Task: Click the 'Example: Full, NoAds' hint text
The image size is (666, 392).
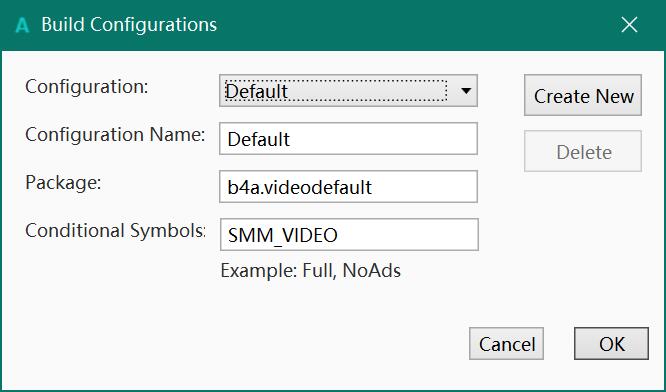Action: [310, 271]
